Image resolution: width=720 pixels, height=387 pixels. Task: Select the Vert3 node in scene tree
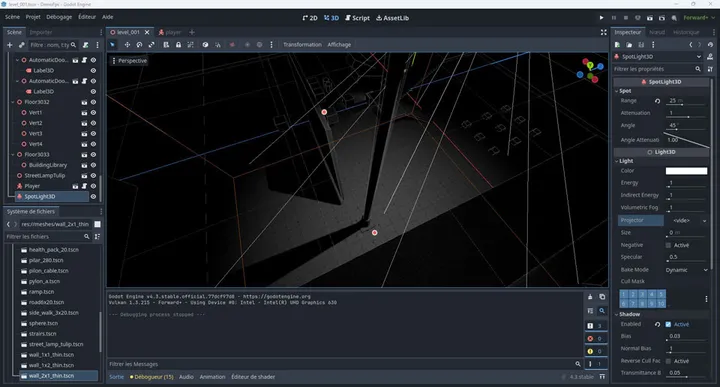pos(35,134)
